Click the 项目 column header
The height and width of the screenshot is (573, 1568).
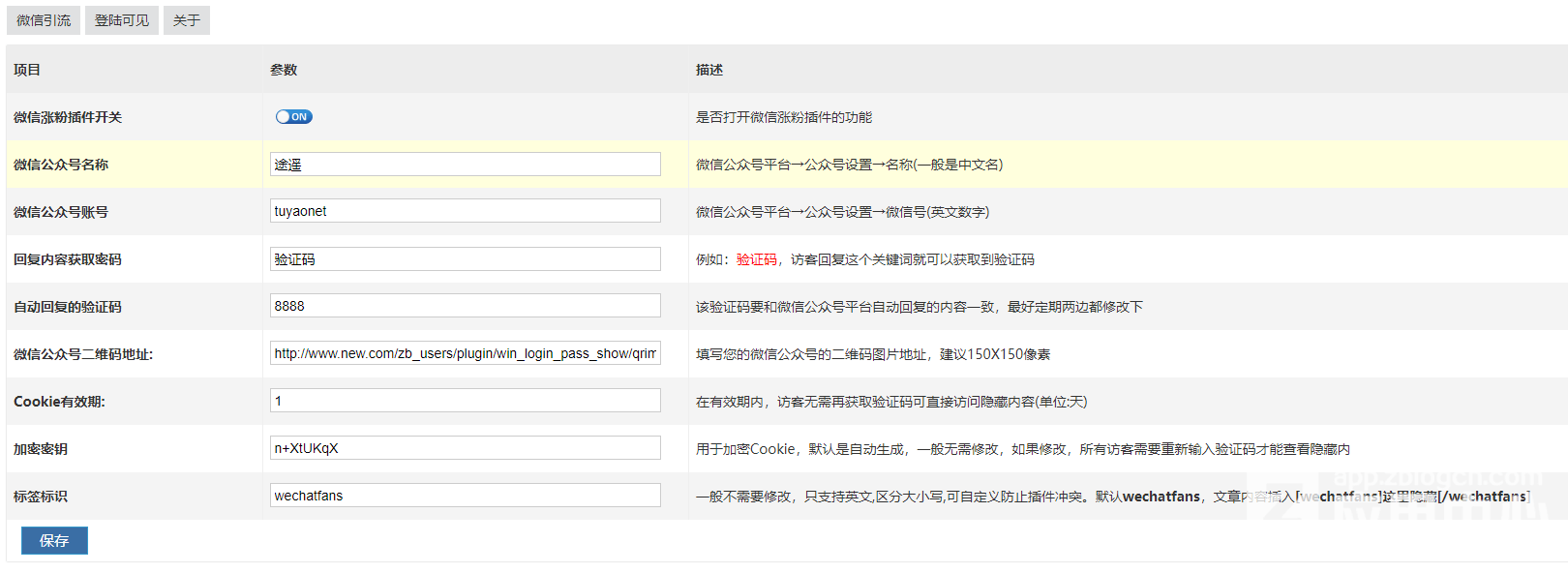tap(27, 70)
